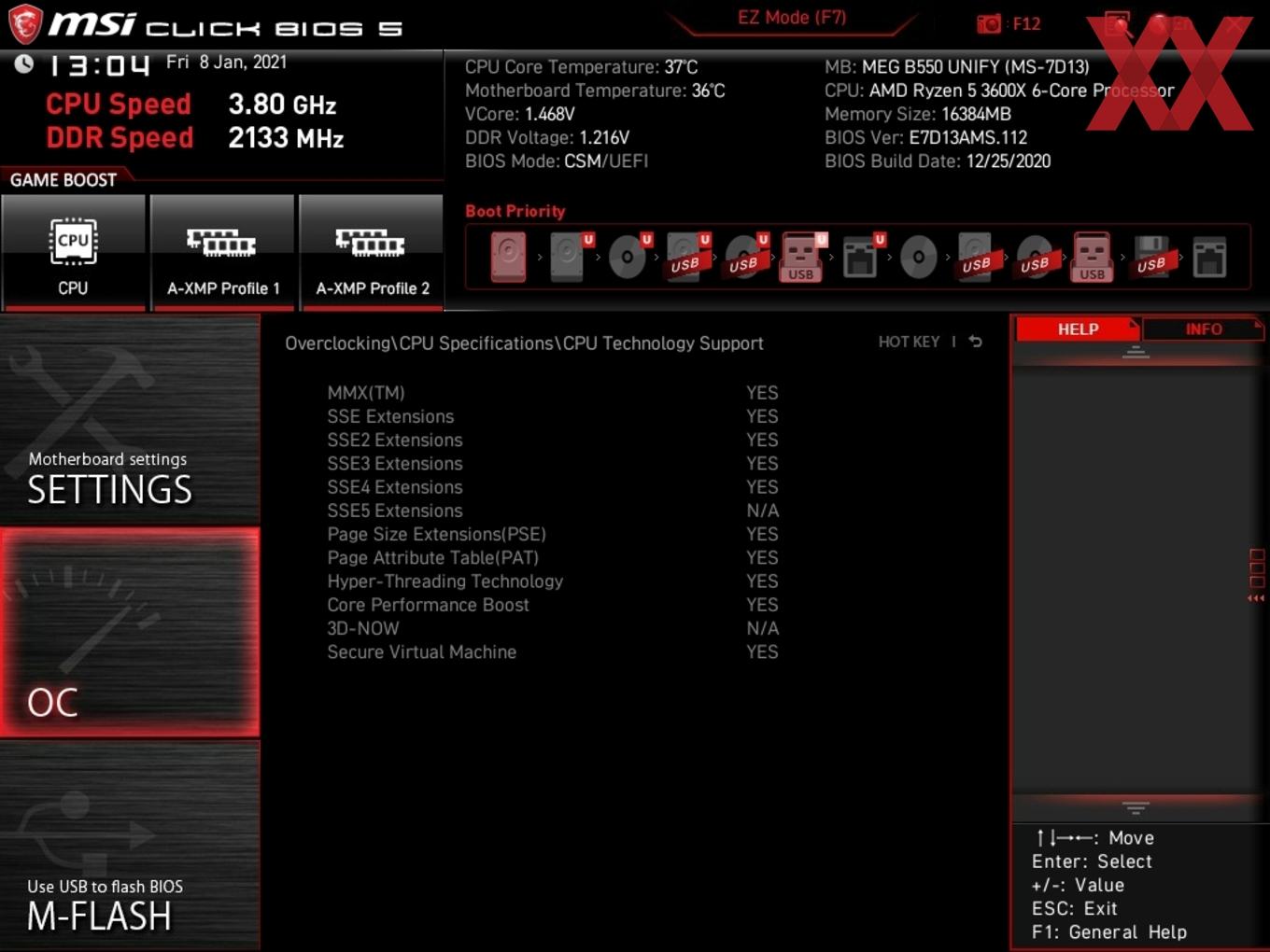This screenshot has height=952, width=1270.
Task: Select the legacy USB key boot icon
Action: pos(1093,257)
